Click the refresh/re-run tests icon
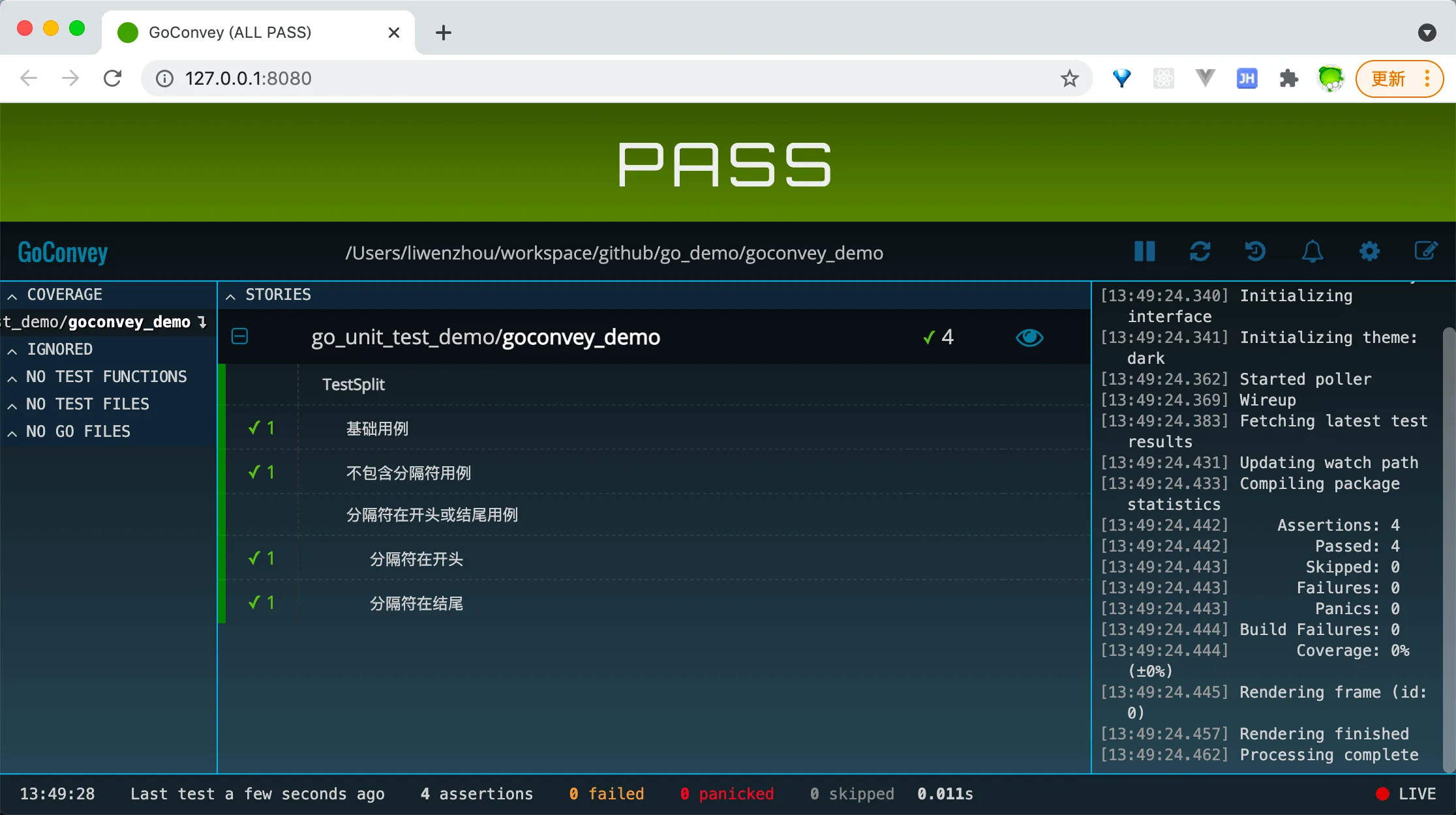This screenshot has width=1456, height=815. click(x=1200, y=252)
